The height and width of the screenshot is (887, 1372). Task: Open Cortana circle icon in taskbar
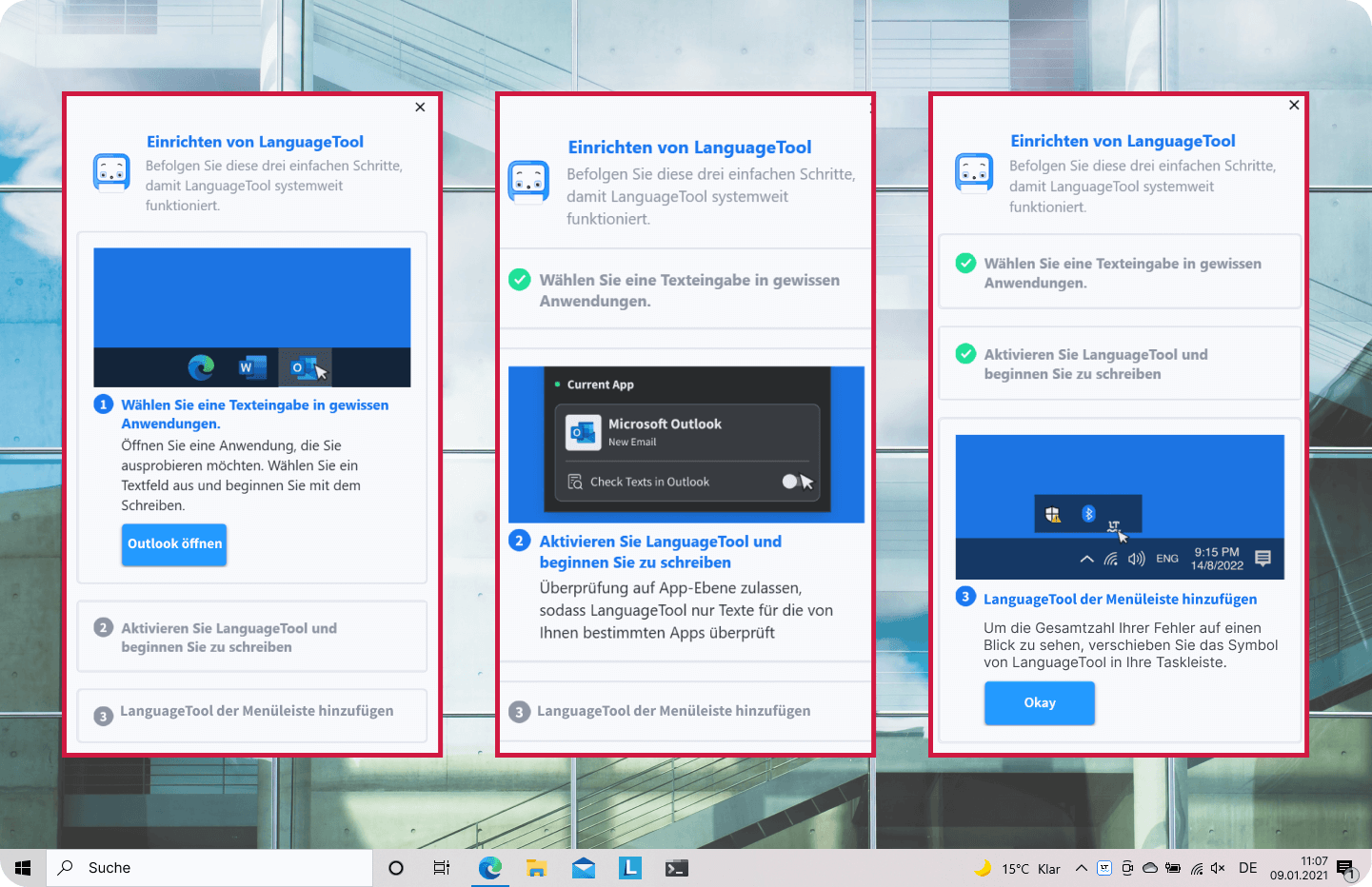(396, 868)
